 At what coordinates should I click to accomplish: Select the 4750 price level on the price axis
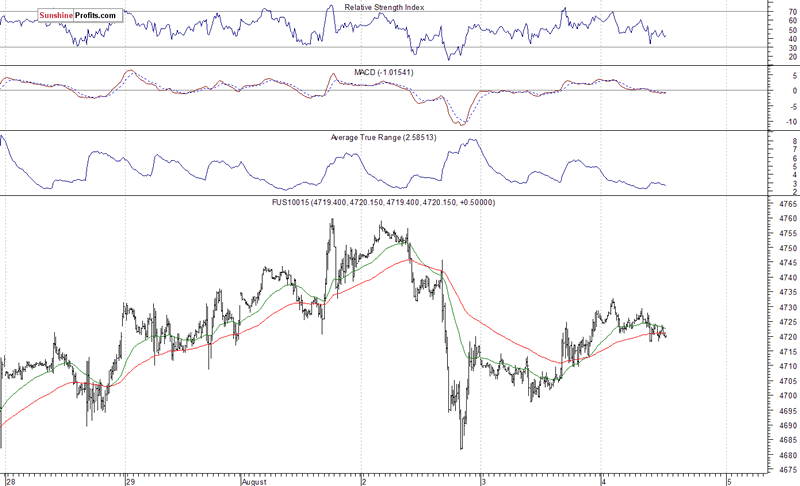point(760,248)
